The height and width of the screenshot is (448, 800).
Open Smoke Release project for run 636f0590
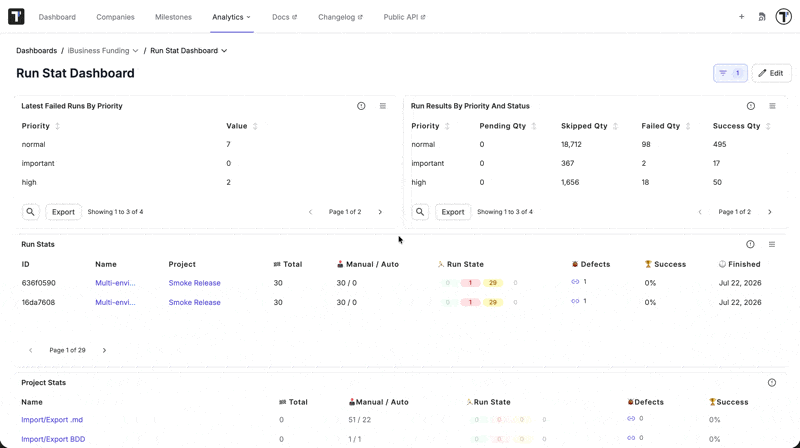click(x=194, y=283)
